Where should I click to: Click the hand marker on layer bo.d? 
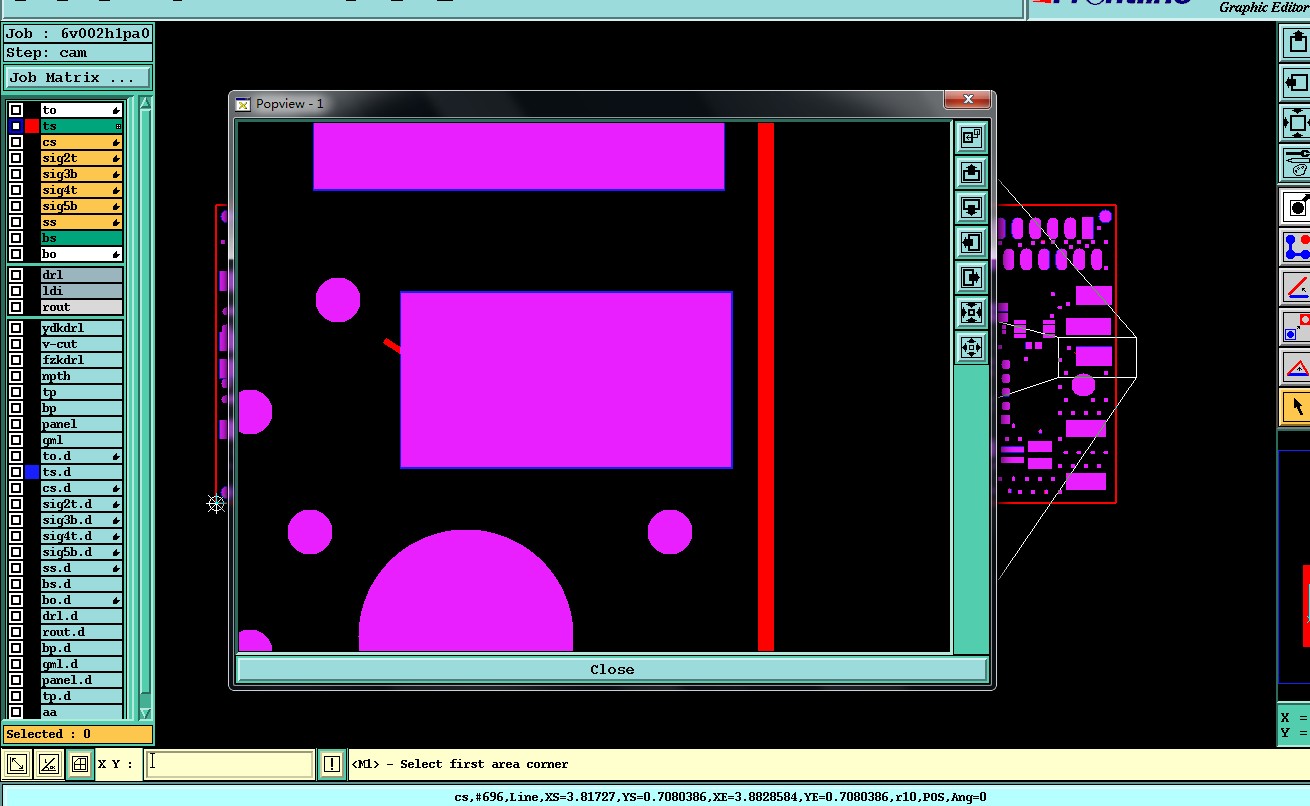pos(117,600)
